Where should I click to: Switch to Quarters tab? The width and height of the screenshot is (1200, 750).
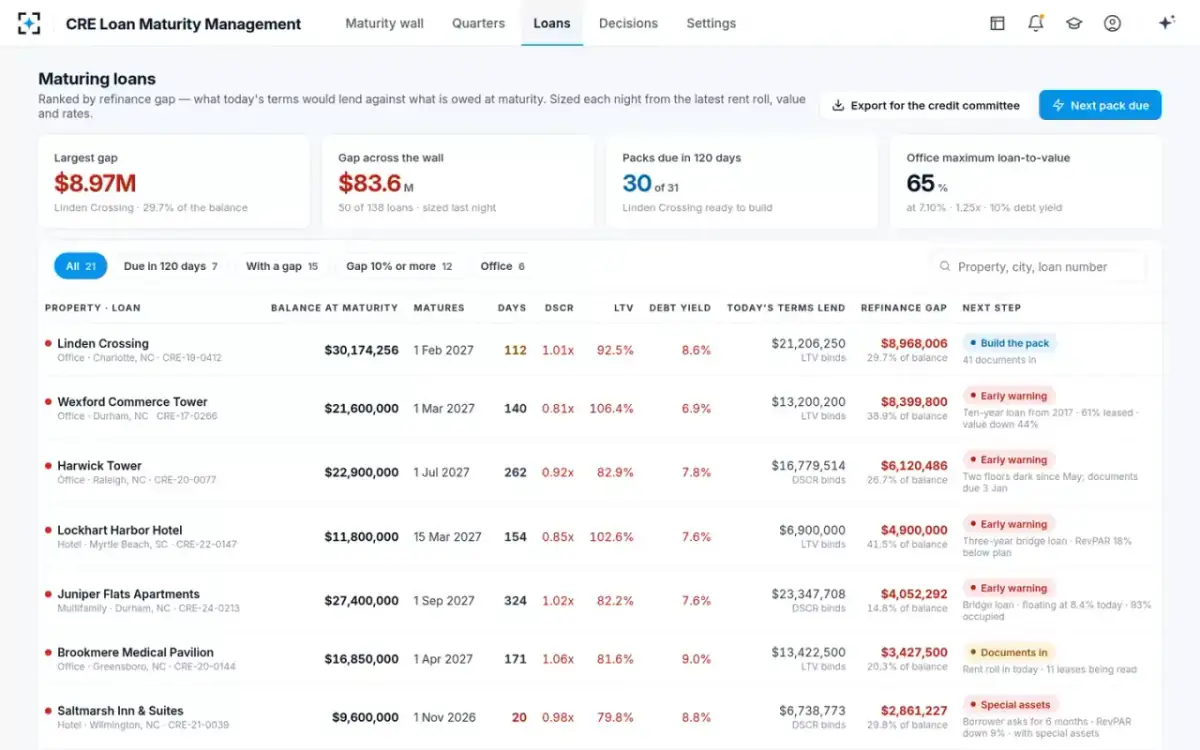coord(478,23)
